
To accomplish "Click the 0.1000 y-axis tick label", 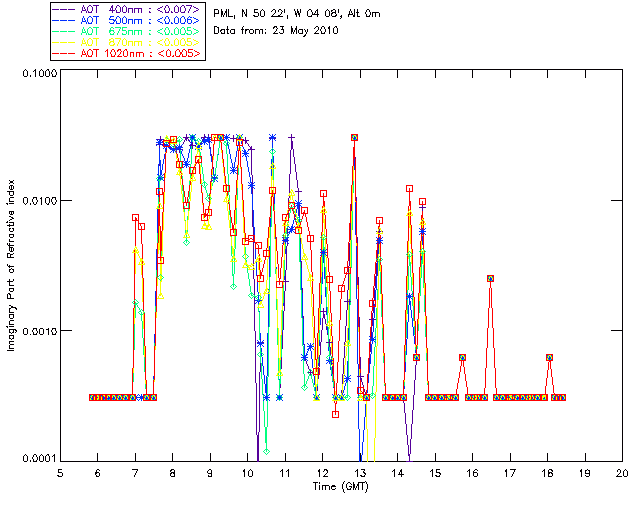I will (38, 75).
